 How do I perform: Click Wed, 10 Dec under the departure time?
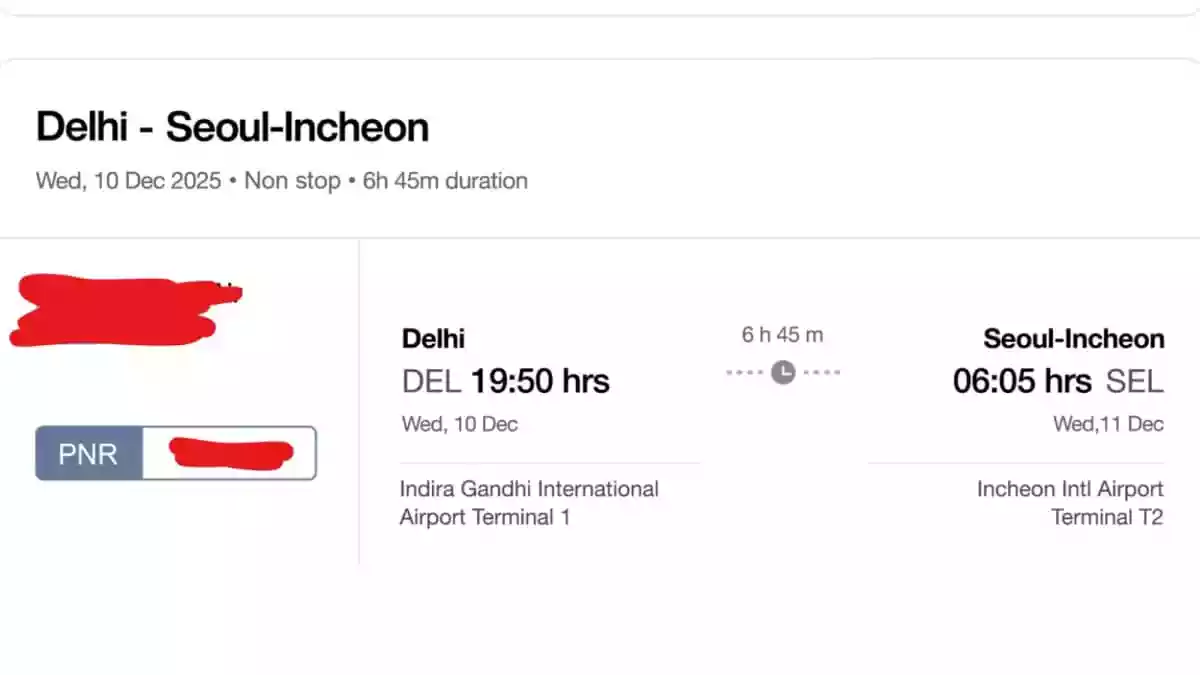[459, 424]
